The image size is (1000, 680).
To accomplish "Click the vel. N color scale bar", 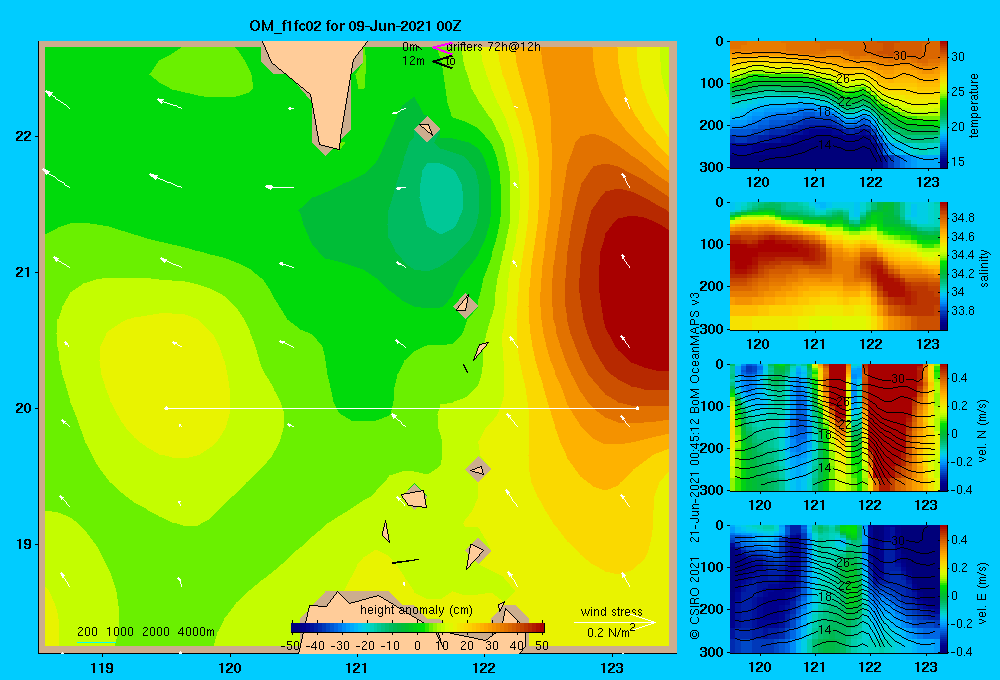I will [x=944, y=427].
